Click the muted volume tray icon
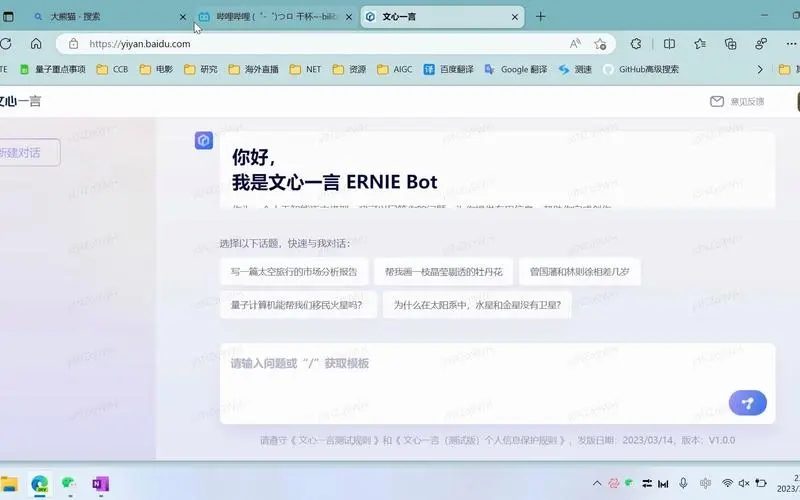800x500 pixels. 744,483
